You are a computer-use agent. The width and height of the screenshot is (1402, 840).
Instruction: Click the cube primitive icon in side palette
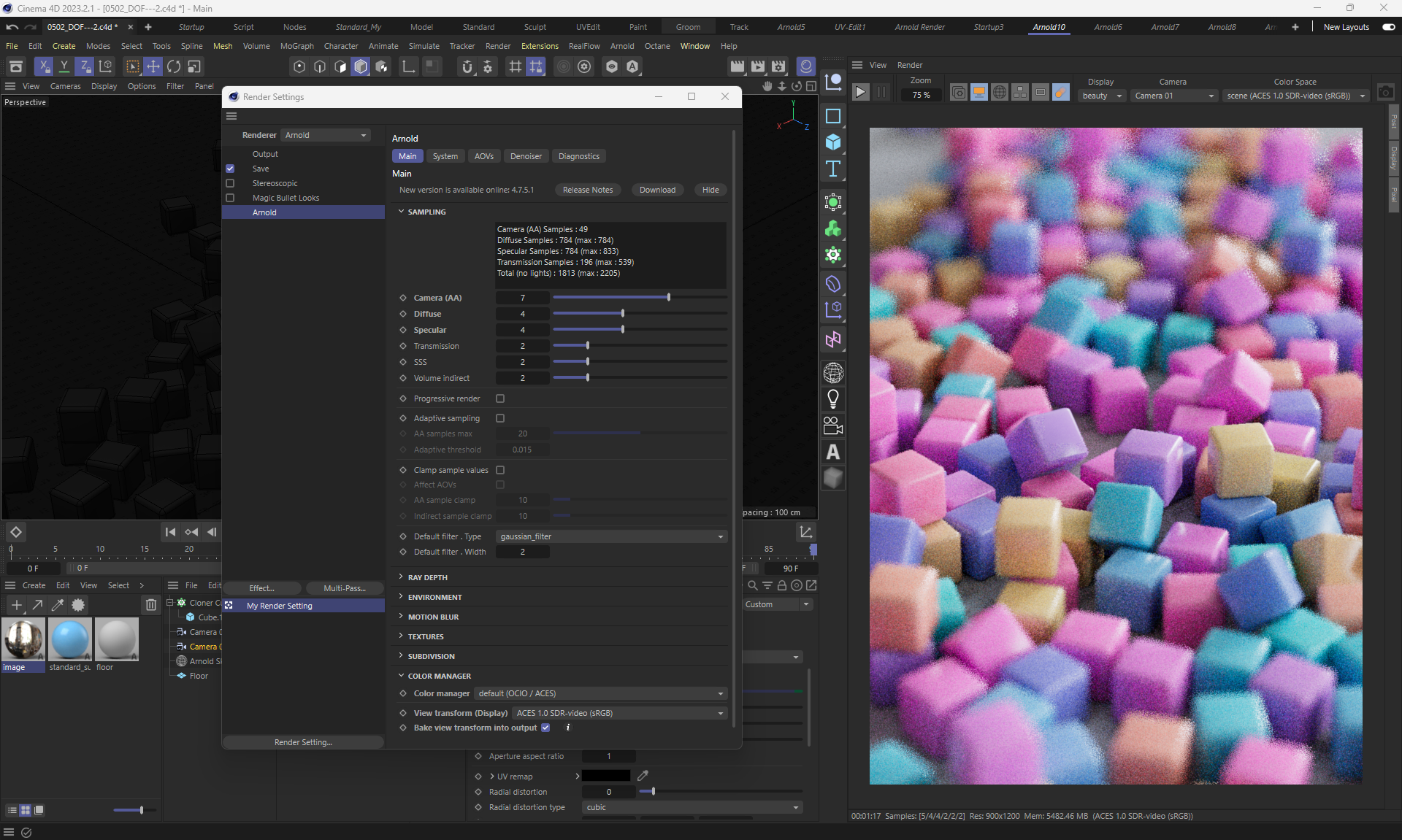click(x=832, y=142)
